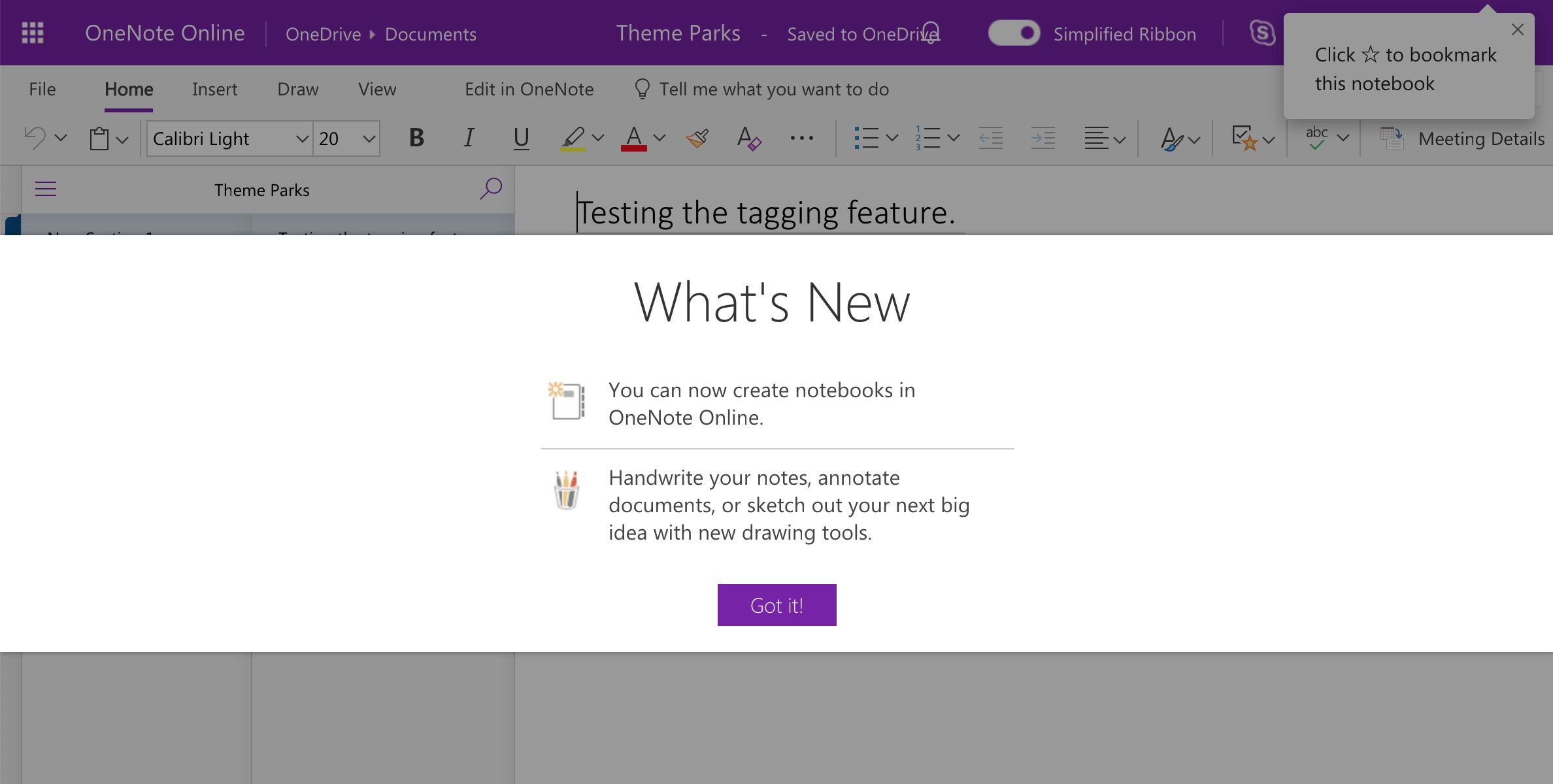
Task: Click the handwrite notes drawing tools text
Action: pos(789,505)
